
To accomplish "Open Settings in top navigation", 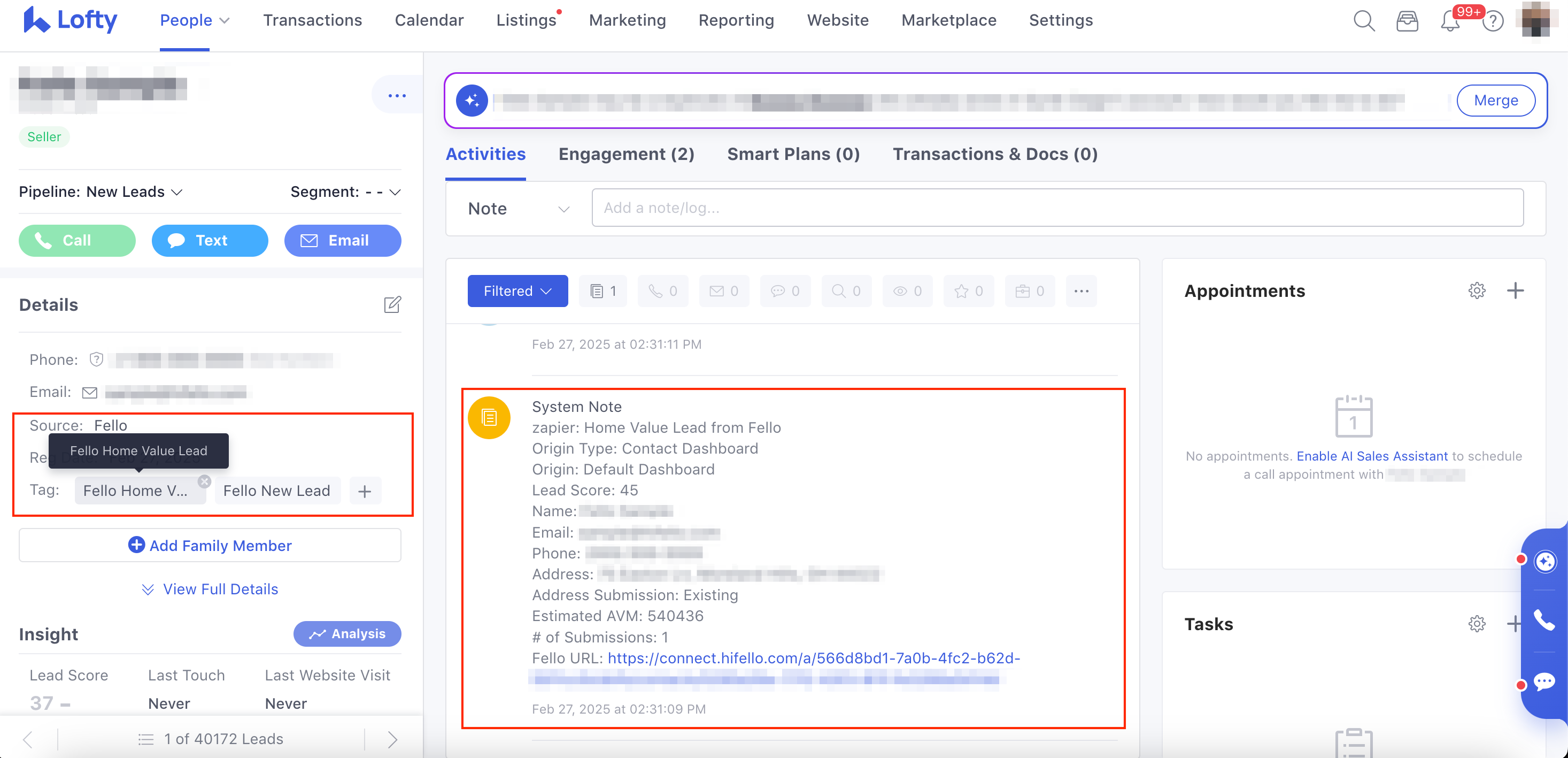I will tap(1060, 20).
